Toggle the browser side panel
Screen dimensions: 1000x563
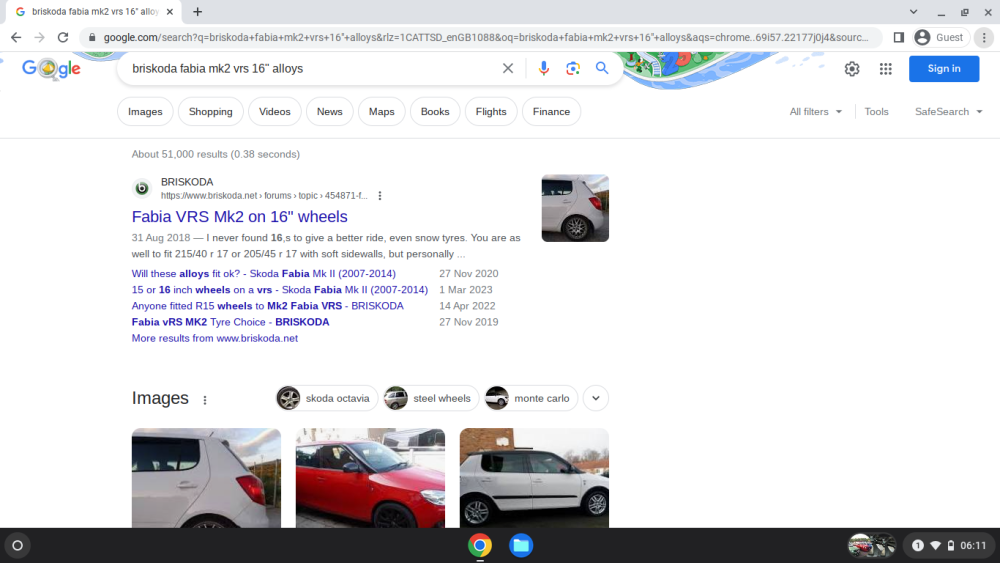[899, 38]
